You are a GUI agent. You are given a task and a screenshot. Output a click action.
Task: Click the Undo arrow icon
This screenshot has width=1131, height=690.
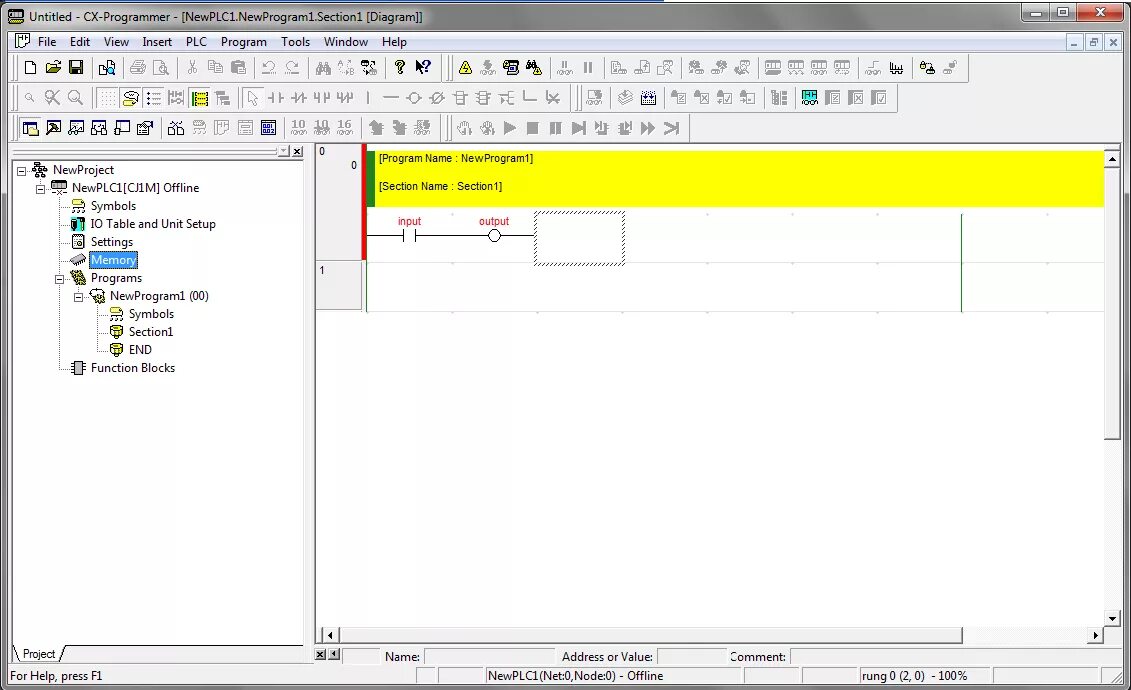point(268,68)
